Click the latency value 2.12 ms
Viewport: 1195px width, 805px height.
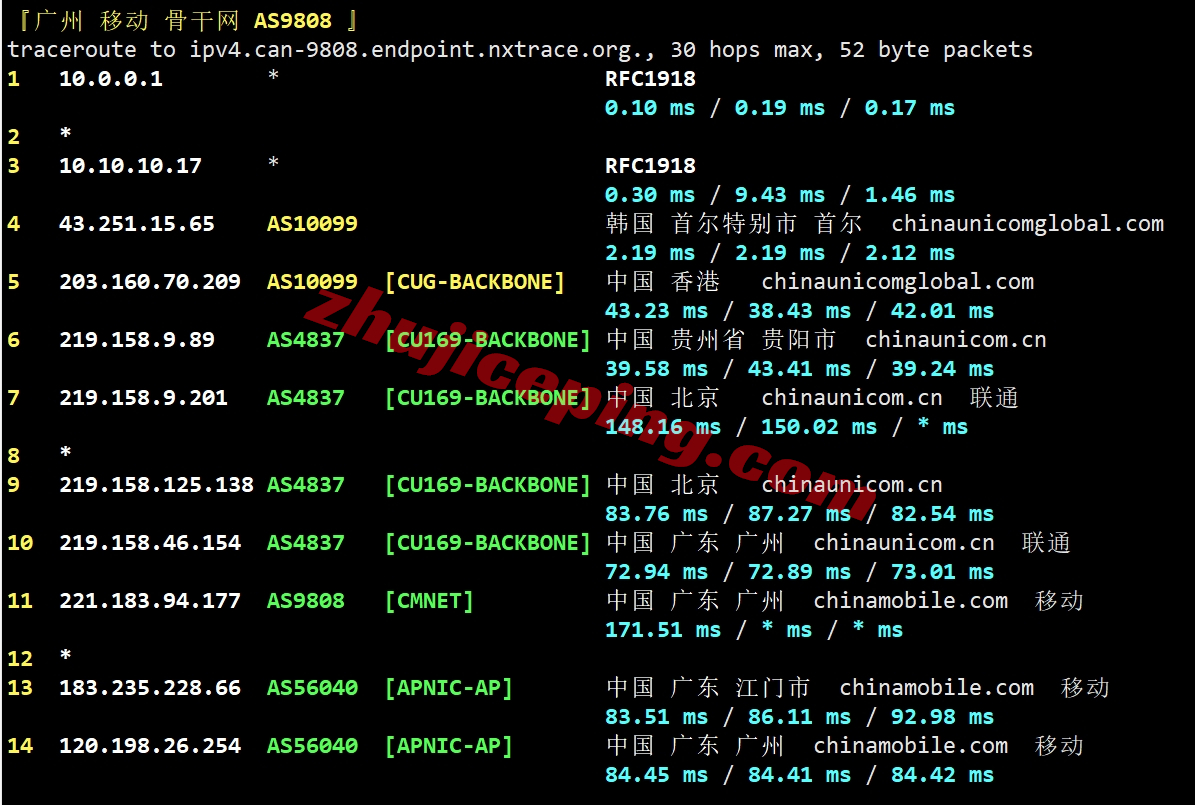click(x=909, y=253)
